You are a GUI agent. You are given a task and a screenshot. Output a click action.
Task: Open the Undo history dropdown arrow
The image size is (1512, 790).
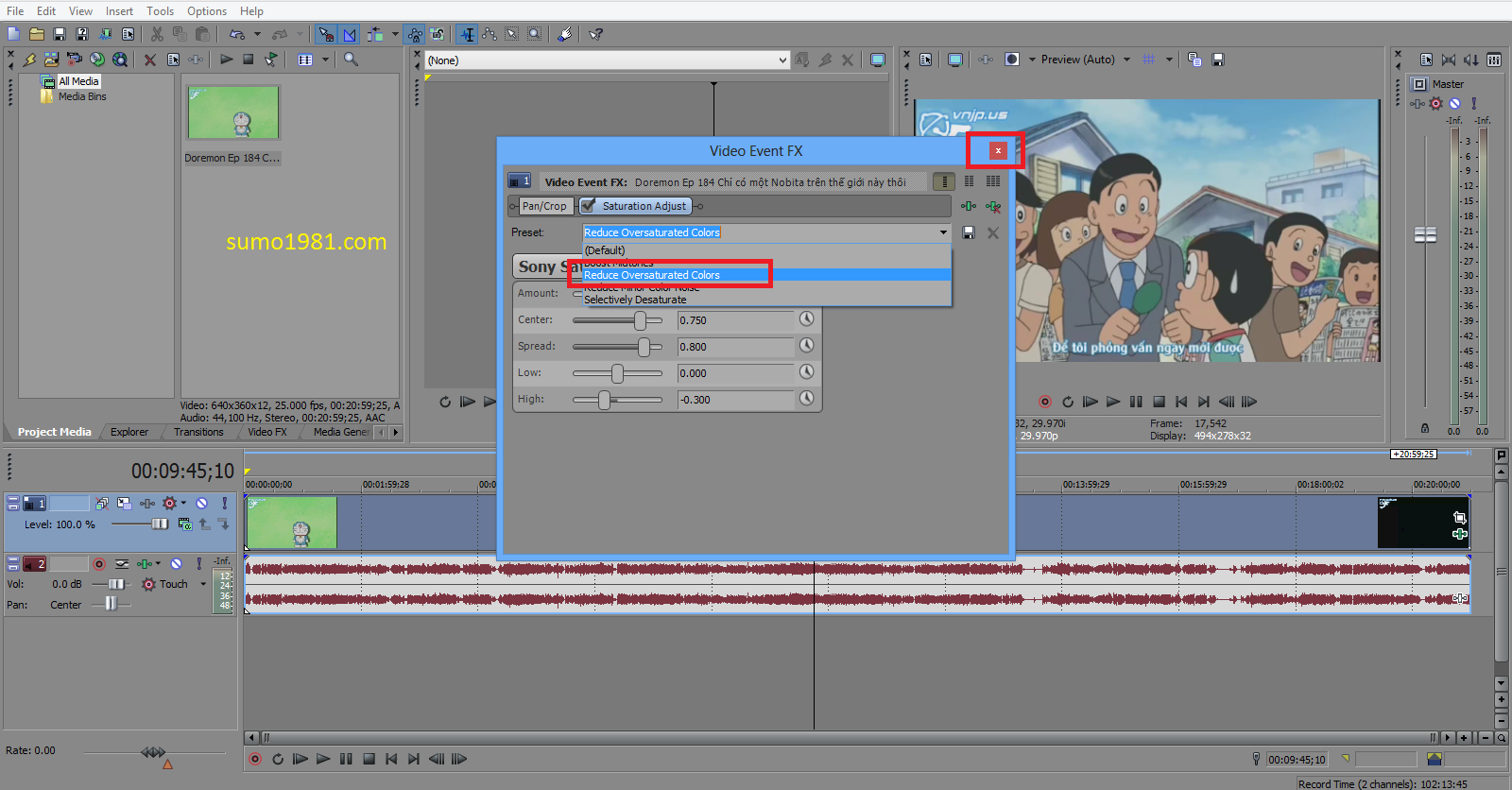point(257,34)
